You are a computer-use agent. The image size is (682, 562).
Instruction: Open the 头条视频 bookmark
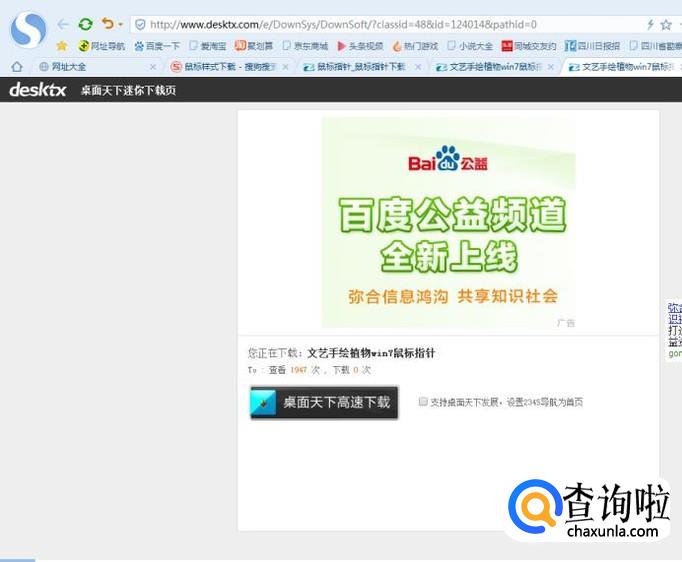pos(360,46)
